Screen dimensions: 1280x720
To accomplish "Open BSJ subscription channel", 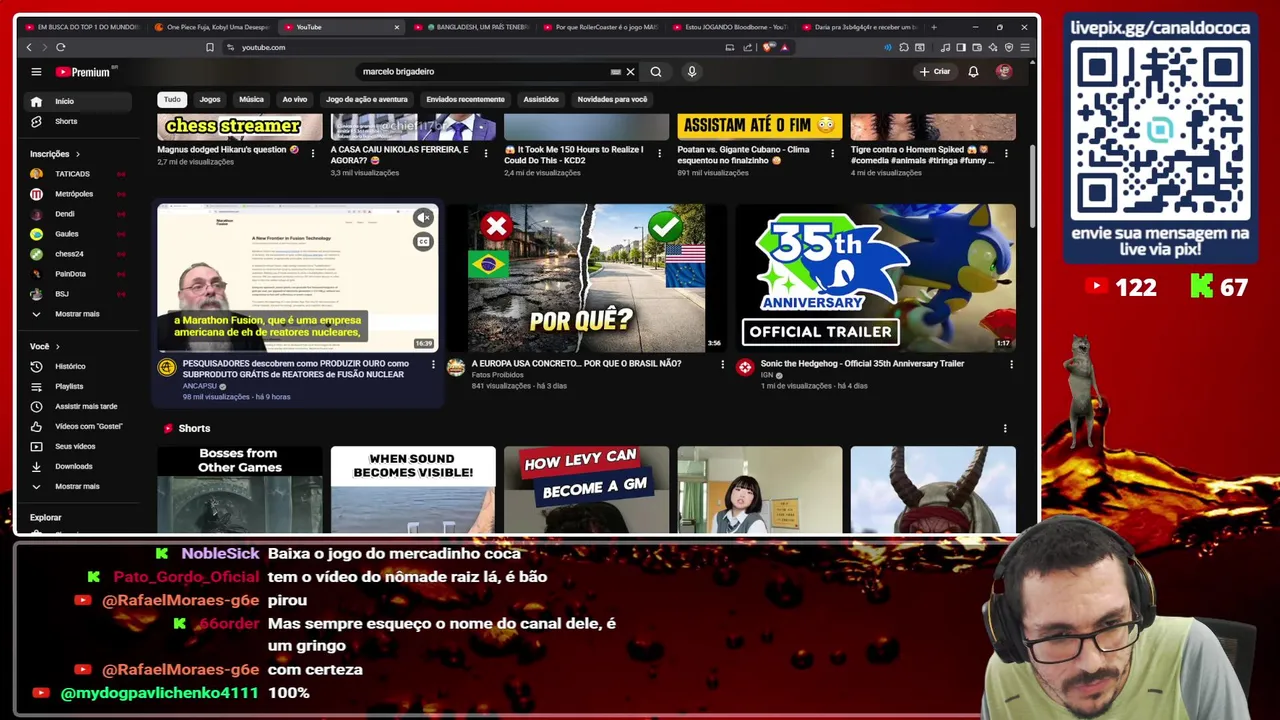I will click(78, 294).
